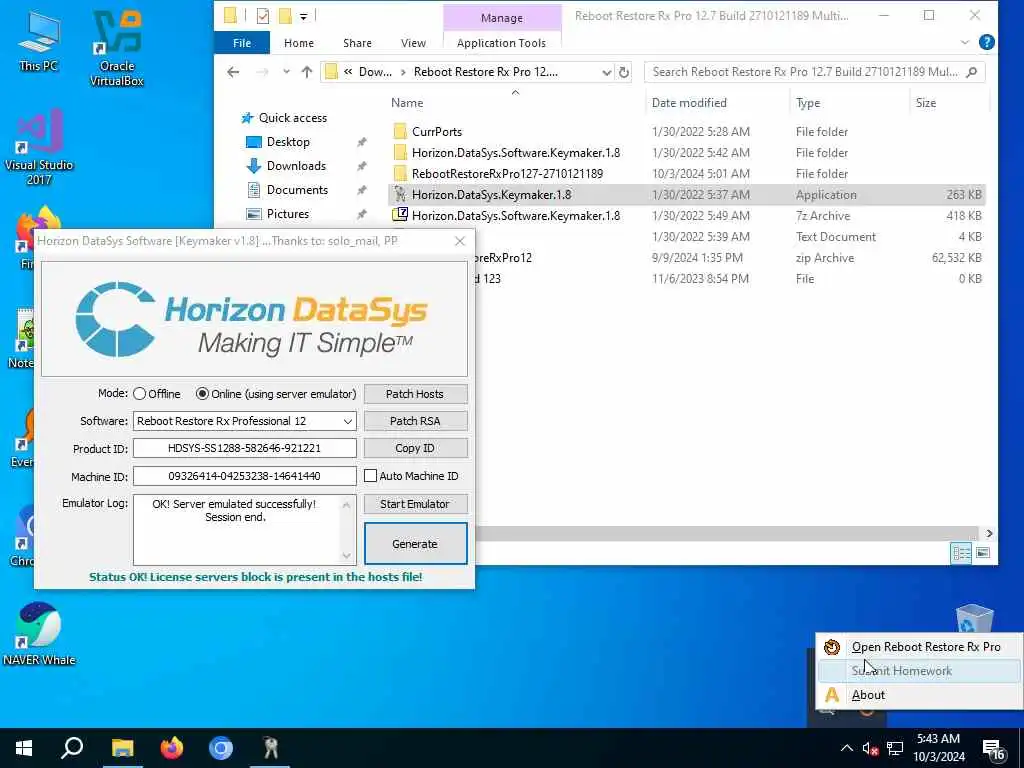Click Firefox taskbar icon
This screenshot has width=1024, height=768.
[x=172, y=748]
